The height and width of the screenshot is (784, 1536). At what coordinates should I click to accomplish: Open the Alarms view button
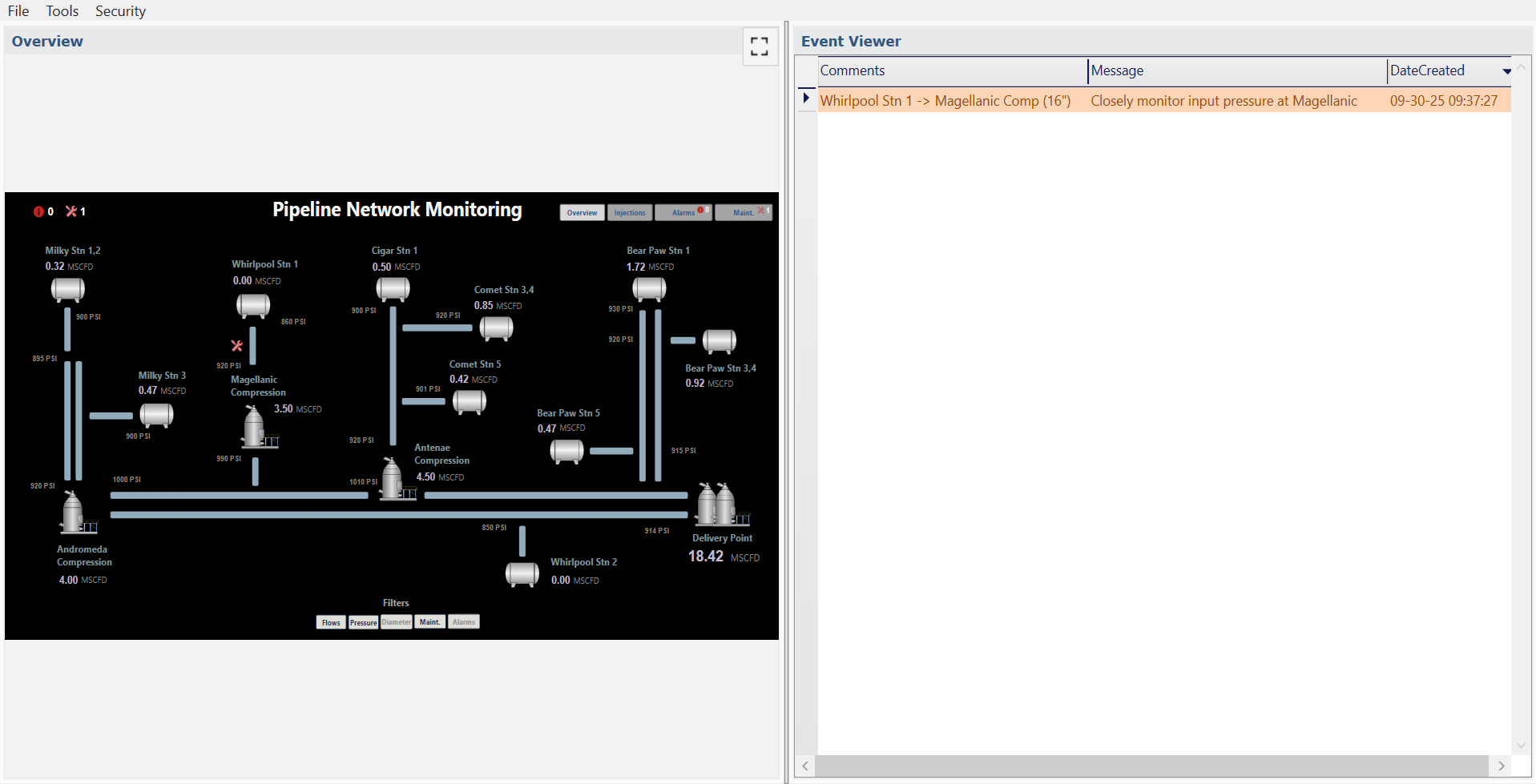(x=683, y=213)
